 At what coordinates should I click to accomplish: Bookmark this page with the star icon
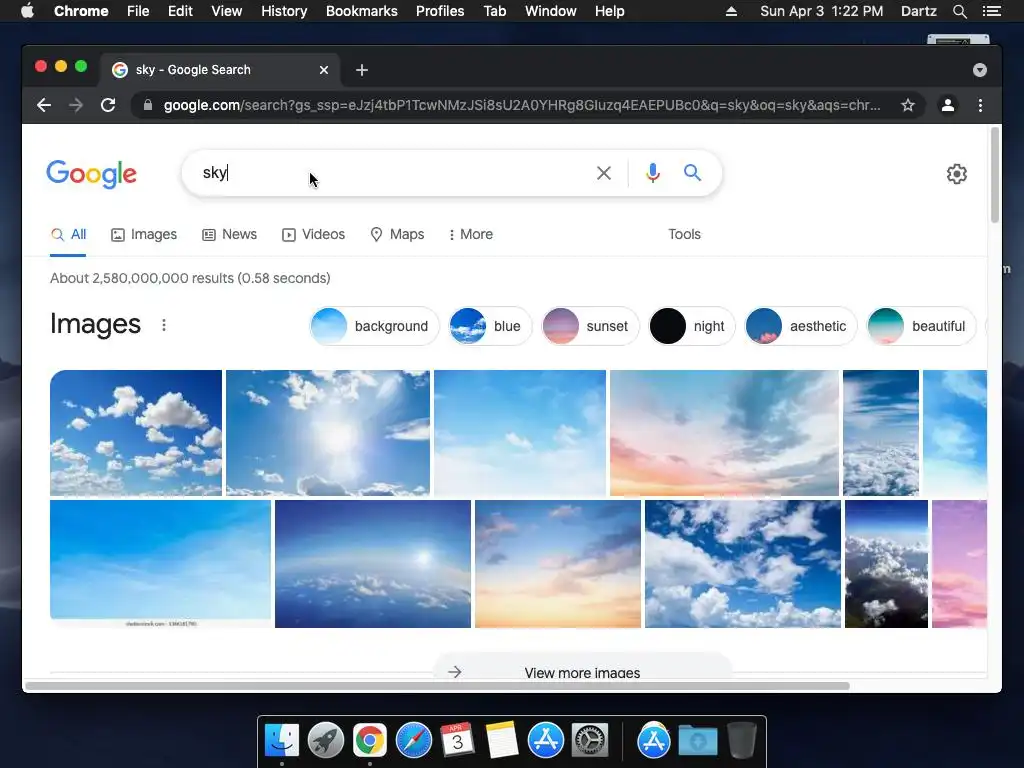(908, 105)
